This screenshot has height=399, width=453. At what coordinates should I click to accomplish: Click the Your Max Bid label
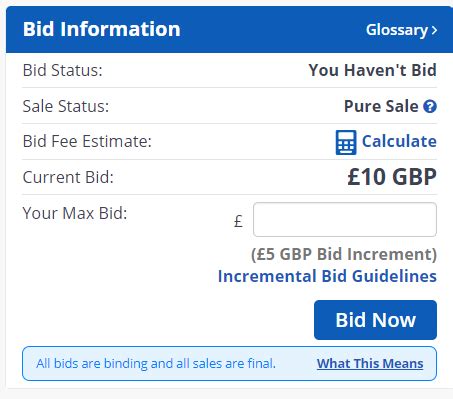click(x=75, y=213)
